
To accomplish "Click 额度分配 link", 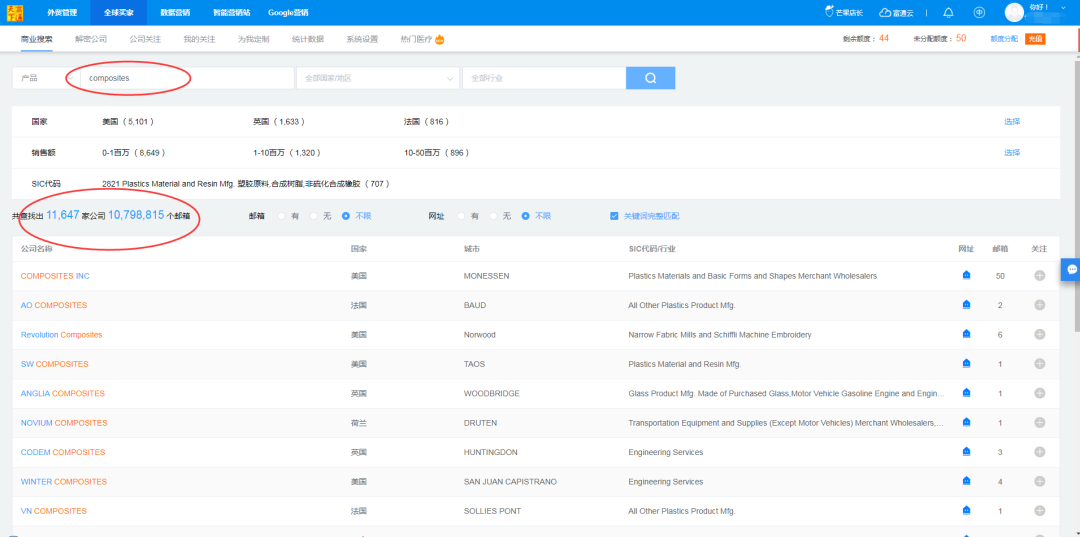I will (x=1004, y=39).
